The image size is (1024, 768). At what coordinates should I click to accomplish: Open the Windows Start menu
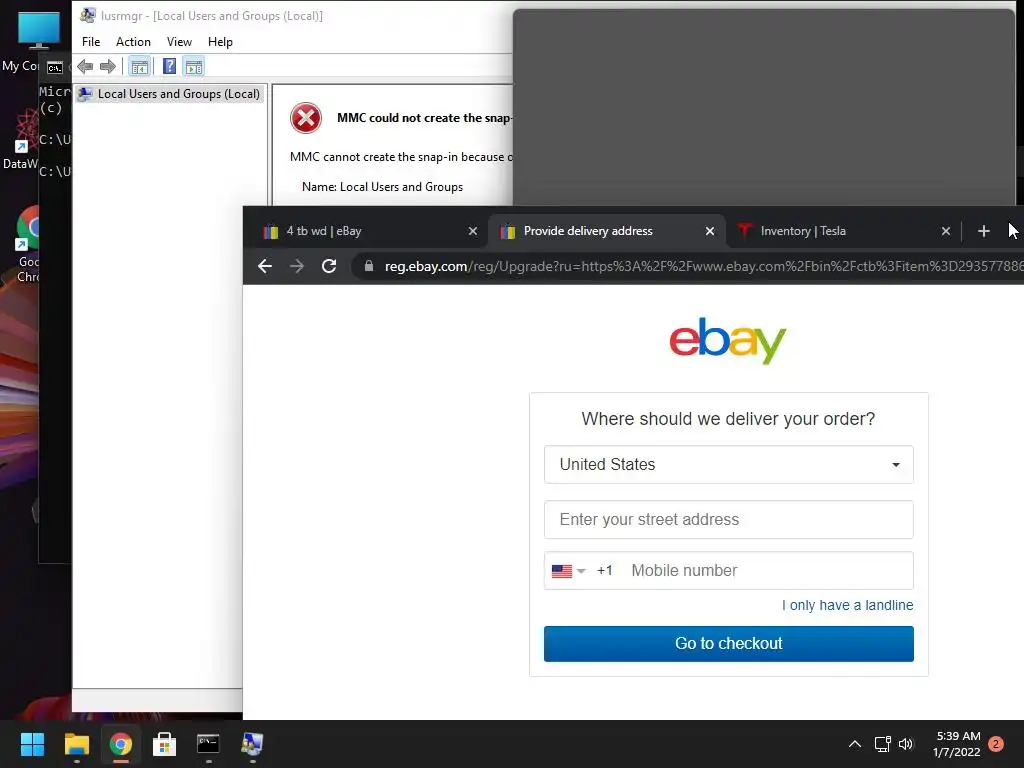(32, 744)
